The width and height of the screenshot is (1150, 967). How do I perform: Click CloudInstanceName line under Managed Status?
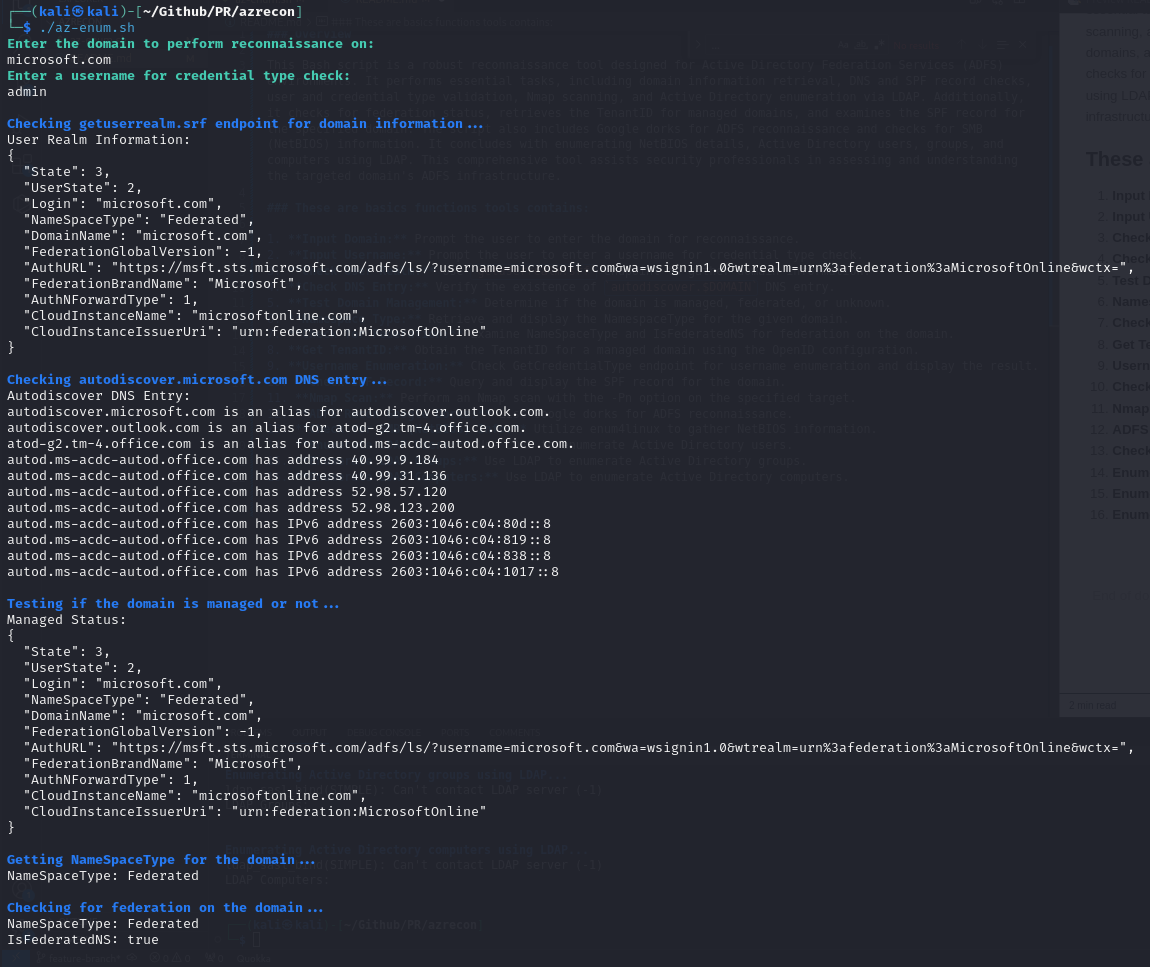pyautogui.click(x=194, y=796)
